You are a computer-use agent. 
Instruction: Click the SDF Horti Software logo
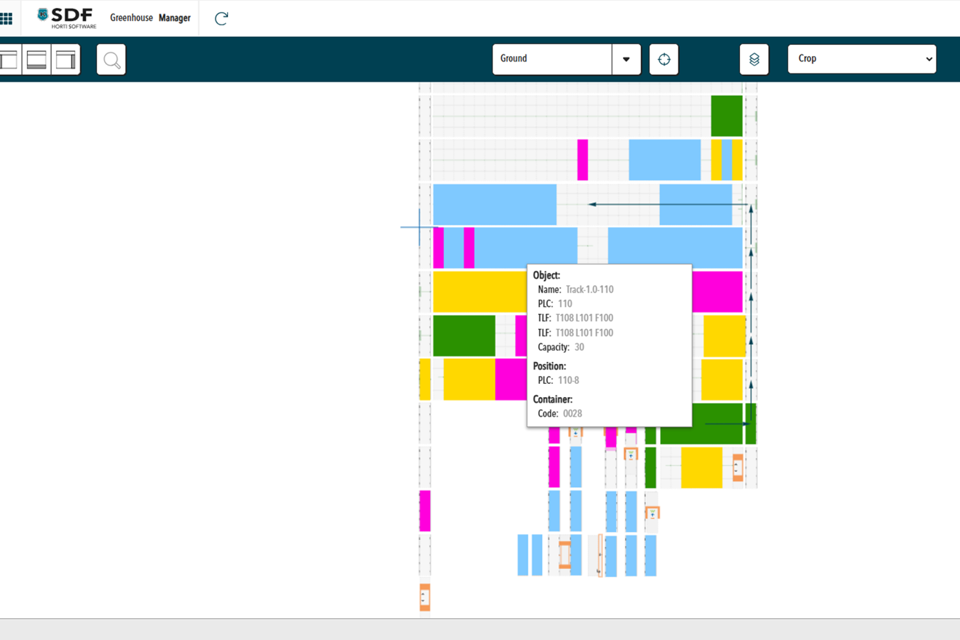[x=66, y=18]
